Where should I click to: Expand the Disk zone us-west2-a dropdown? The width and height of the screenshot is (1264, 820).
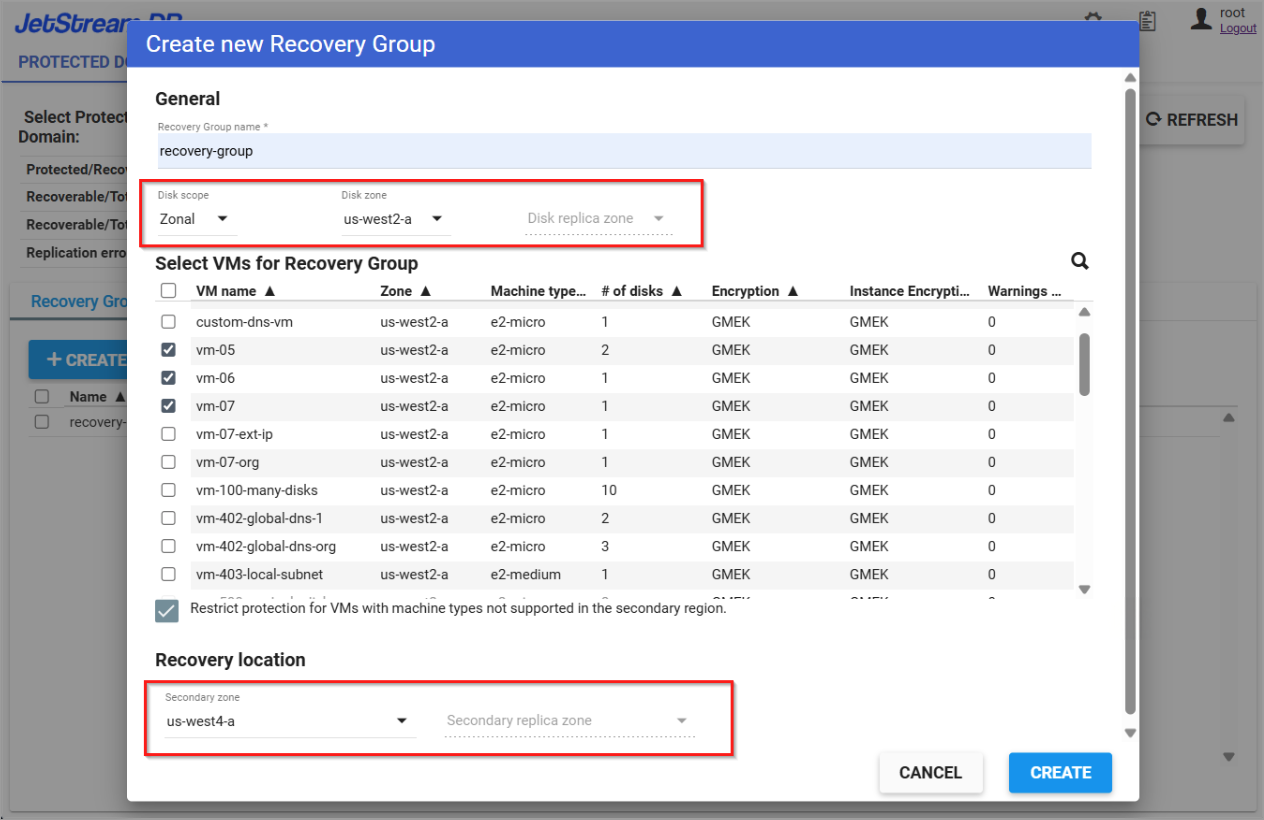[394, 219]
